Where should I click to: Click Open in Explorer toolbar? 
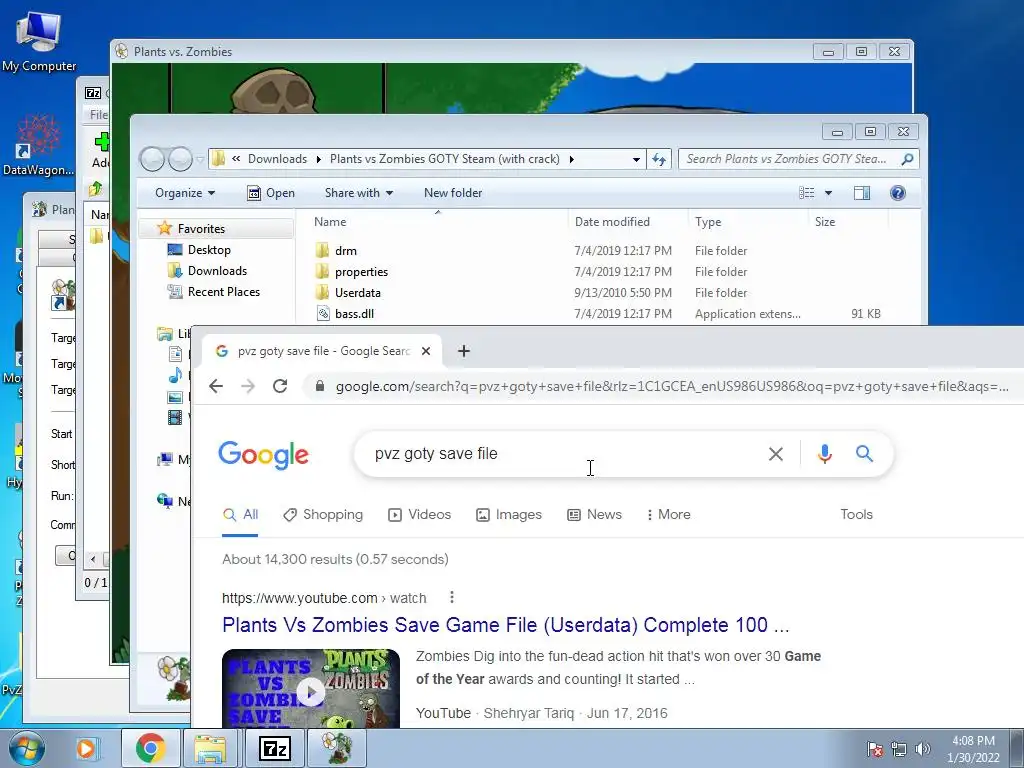(271, 193)
